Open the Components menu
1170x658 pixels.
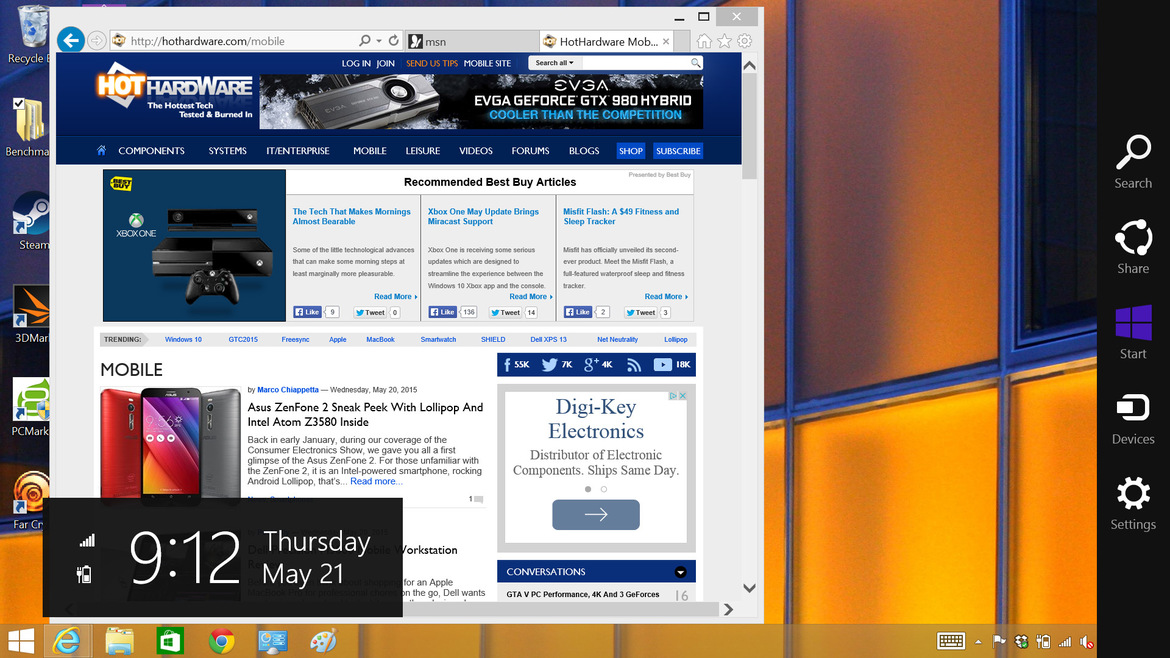click(151, 151)
